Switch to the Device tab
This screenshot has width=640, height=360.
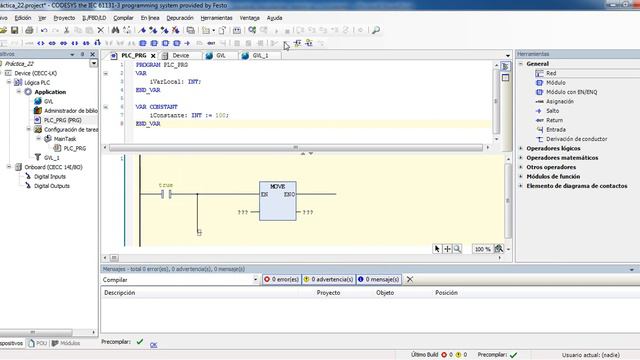click(180, 56)
